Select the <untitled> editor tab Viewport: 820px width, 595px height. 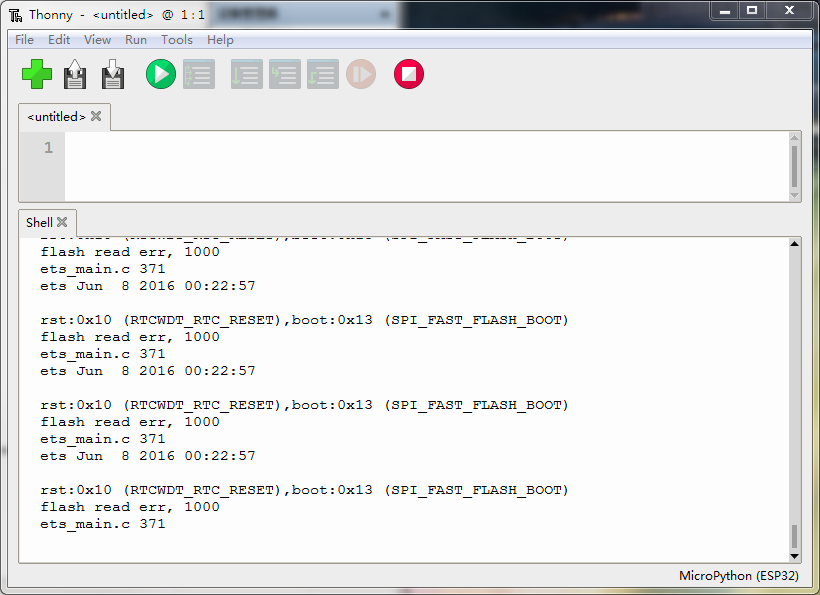point(55,117)
